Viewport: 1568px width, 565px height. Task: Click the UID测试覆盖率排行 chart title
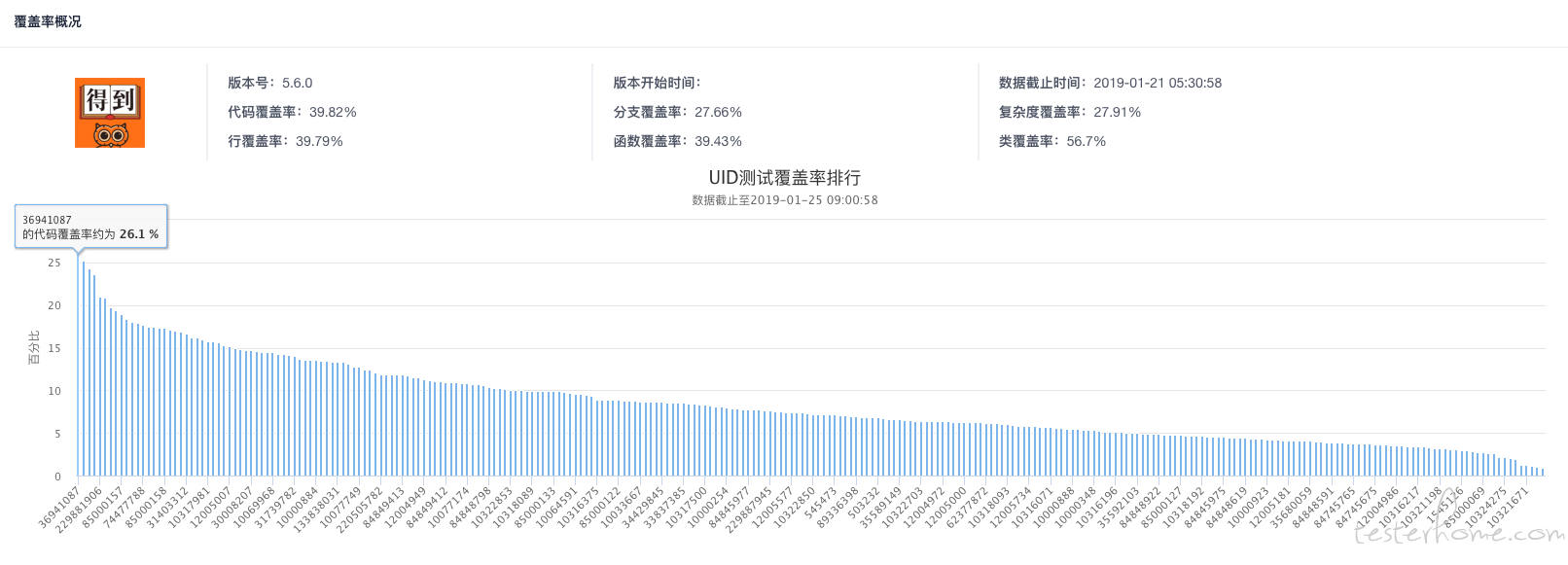click(x=784, y=178)
